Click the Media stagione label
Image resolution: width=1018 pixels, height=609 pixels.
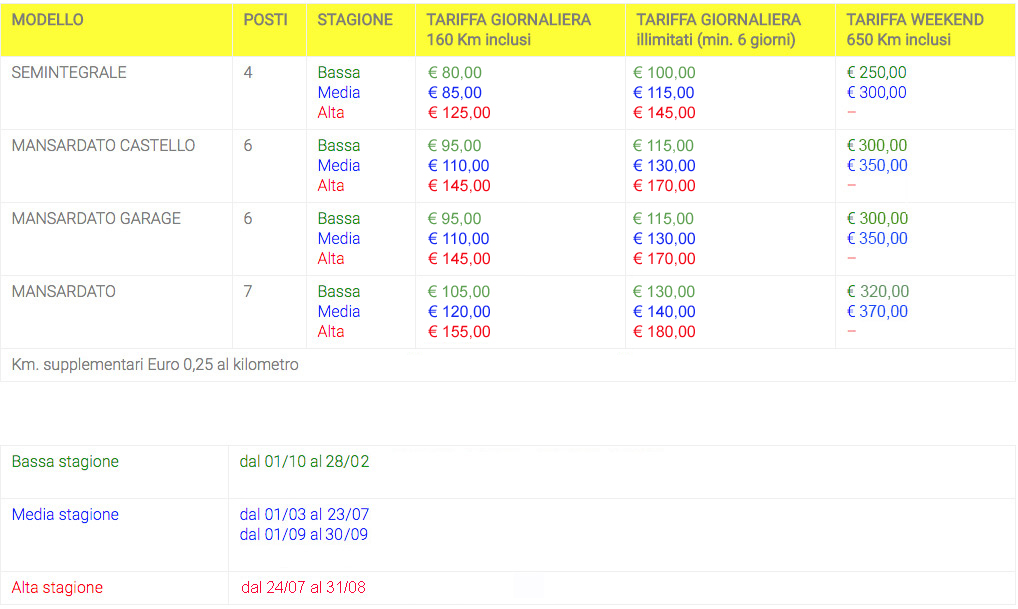(x=65, y=515)
